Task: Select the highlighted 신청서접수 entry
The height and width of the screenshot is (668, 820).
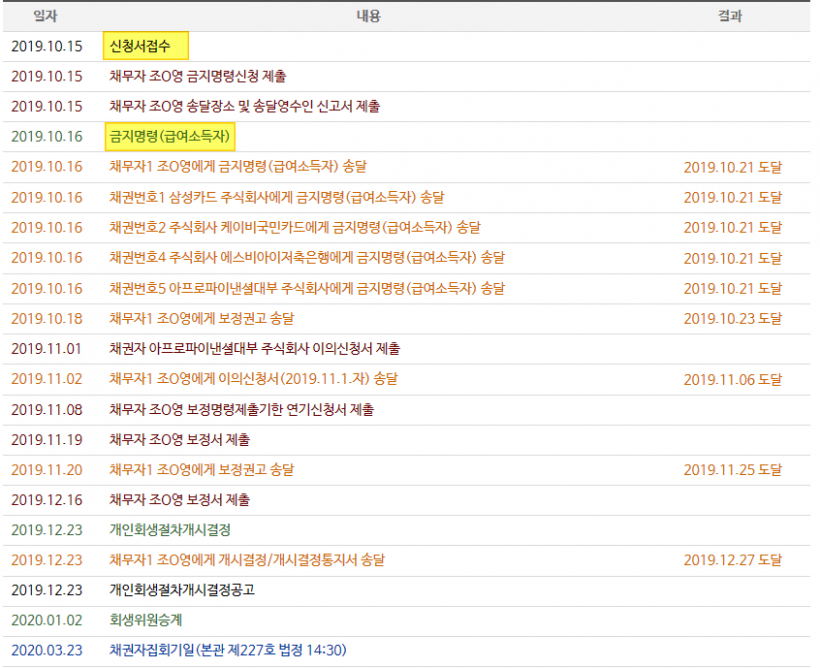Action: 145,46
